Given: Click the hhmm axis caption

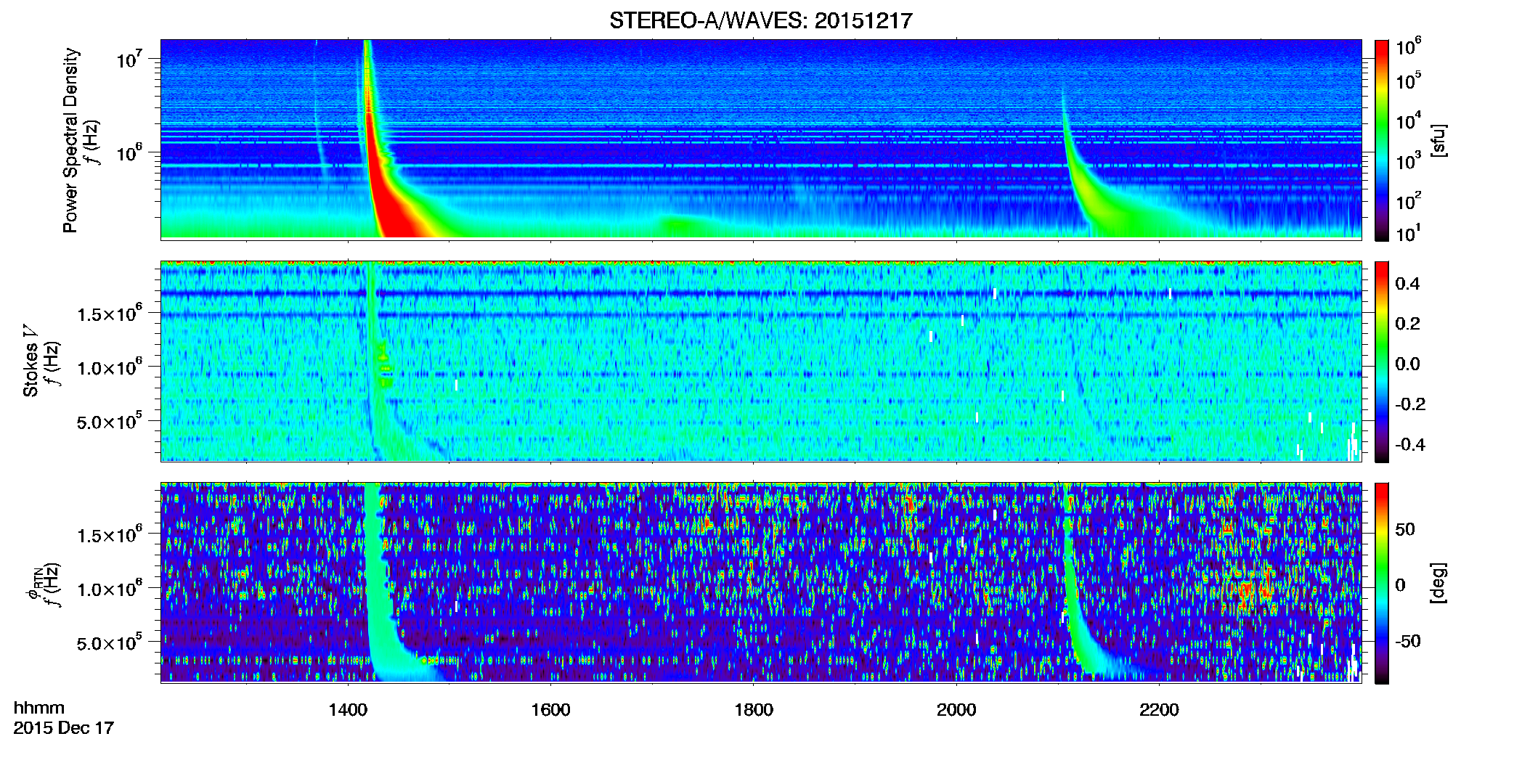Looking at the screenshot, I should [x=39, y=709].
